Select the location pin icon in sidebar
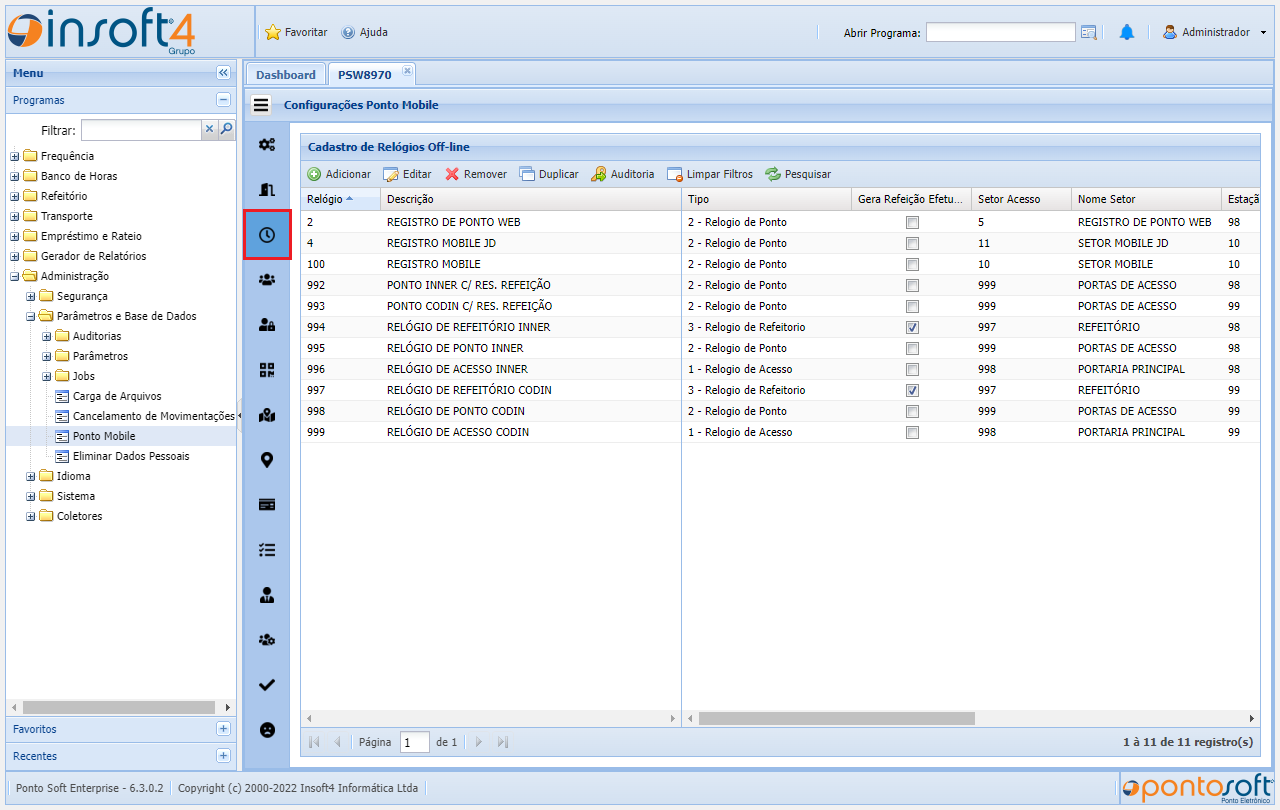 (x=267, y=460)
